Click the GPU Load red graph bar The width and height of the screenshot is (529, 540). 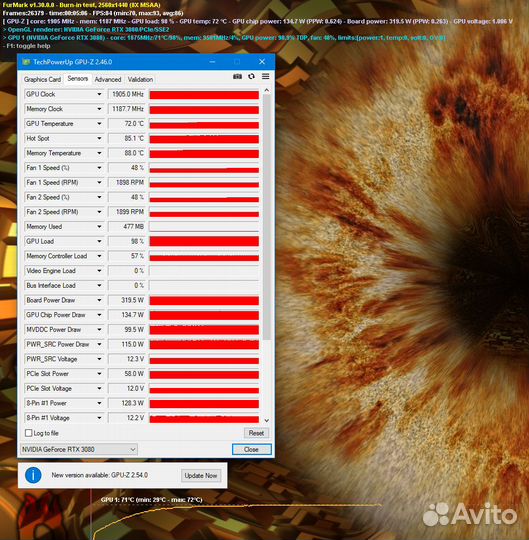pyautogui.click(x=204, y=241)
